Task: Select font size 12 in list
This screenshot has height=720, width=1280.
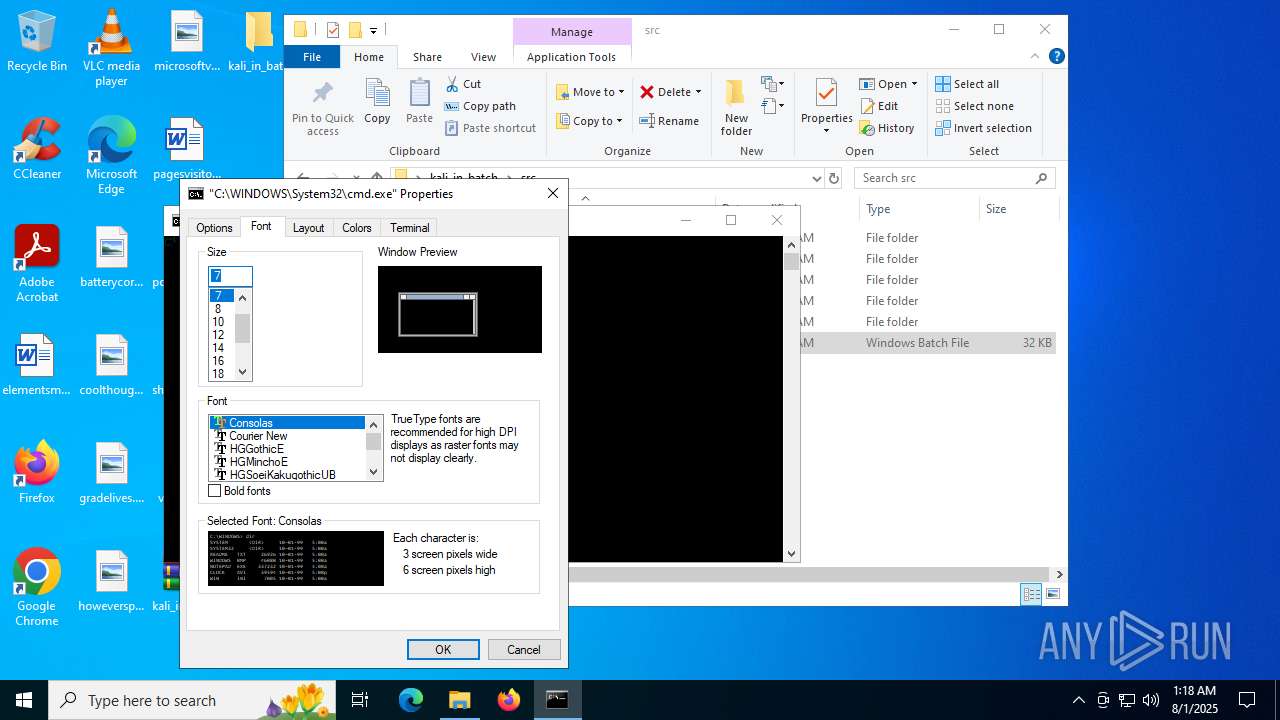Action: coord(221,335)
